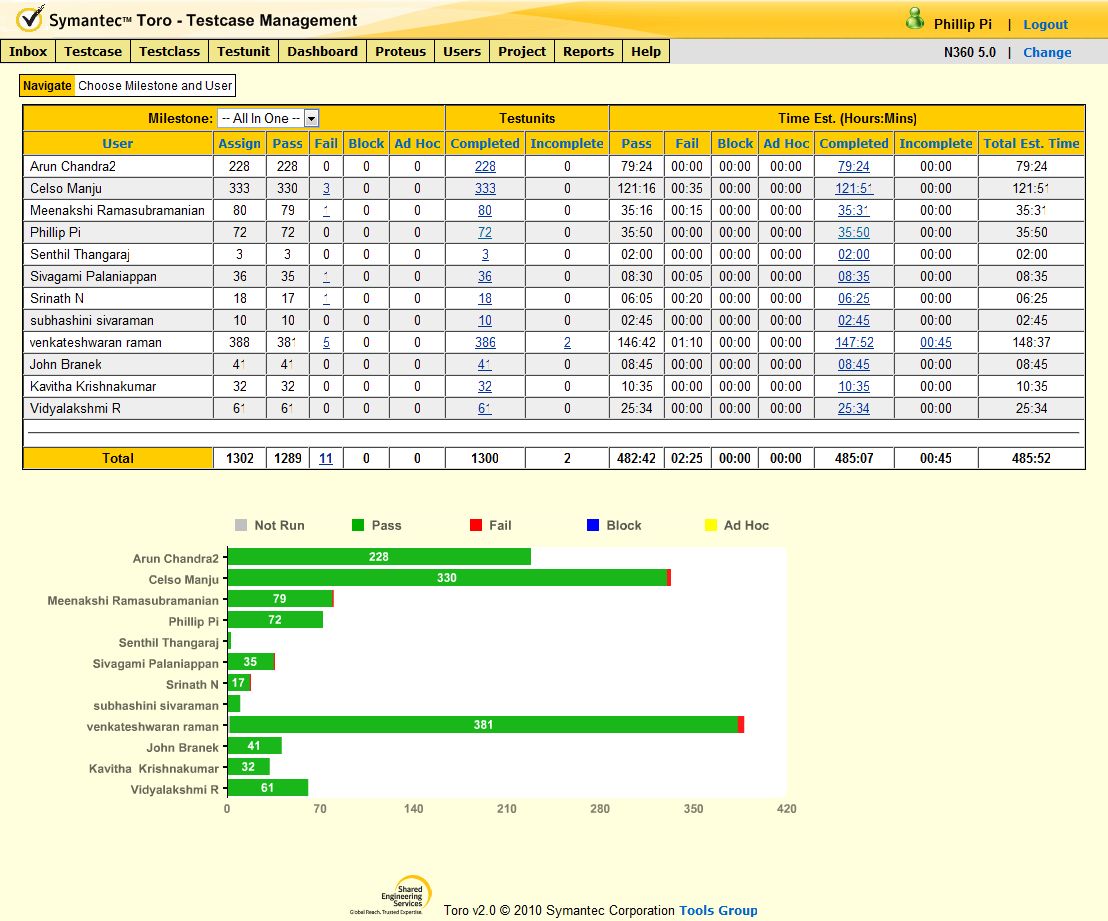Click the total Fail count 11 link
Viewport: 1108px width, 921px height.
click(x=326, y=458)
